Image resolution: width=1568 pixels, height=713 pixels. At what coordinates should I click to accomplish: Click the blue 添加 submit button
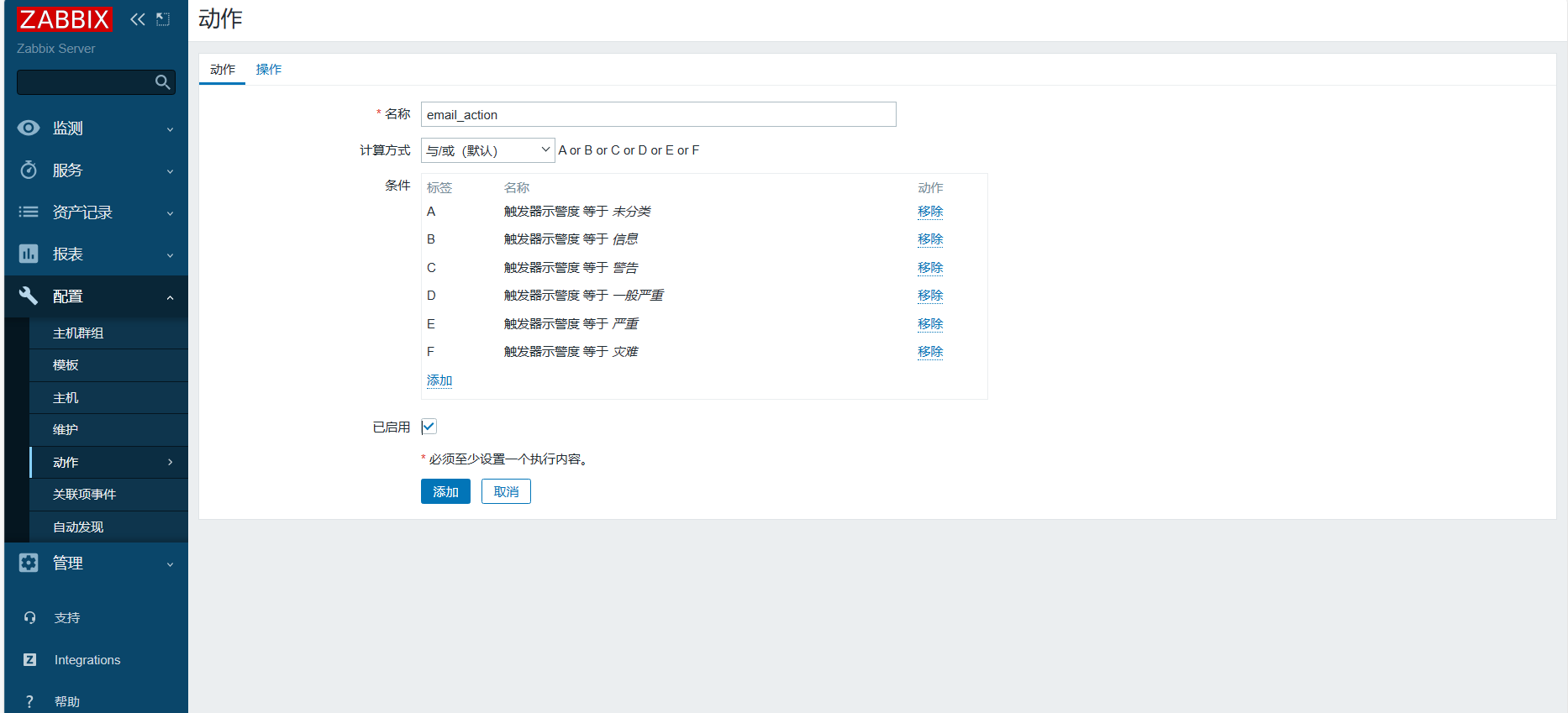click(x=445, y=491)
